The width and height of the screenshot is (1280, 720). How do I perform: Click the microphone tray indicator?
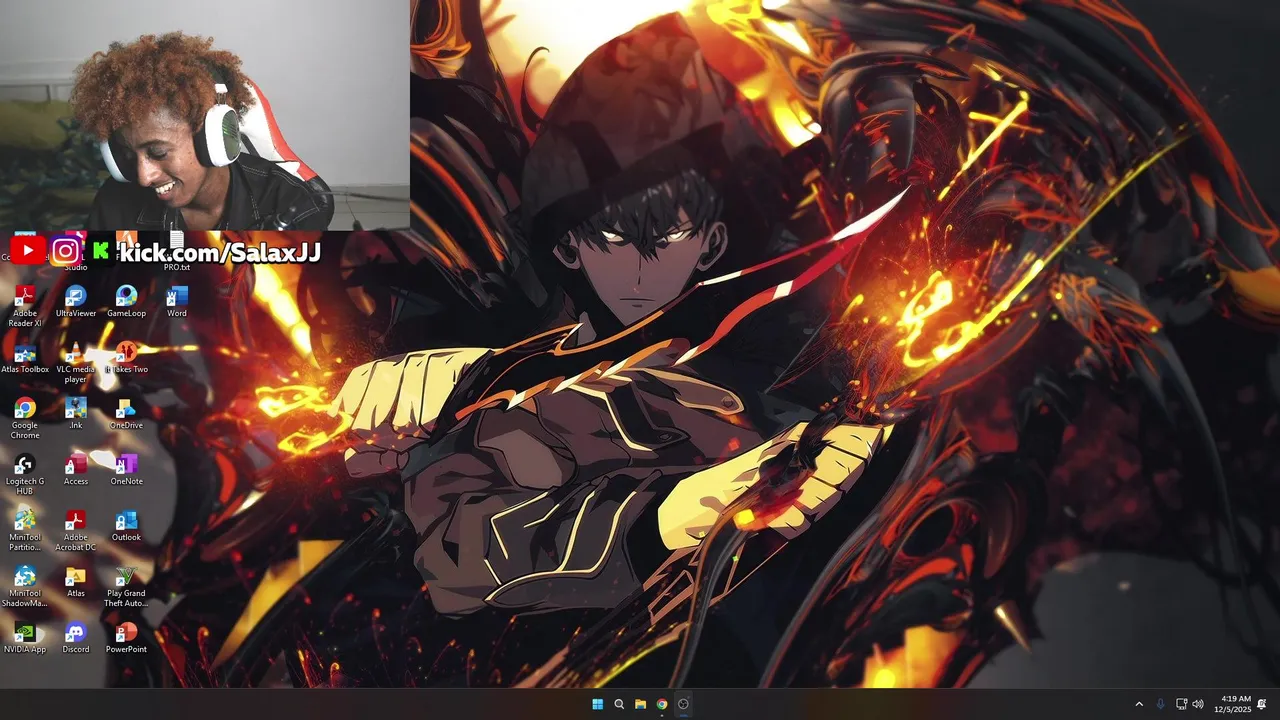pyautogui.click(x=1161, y=704)
